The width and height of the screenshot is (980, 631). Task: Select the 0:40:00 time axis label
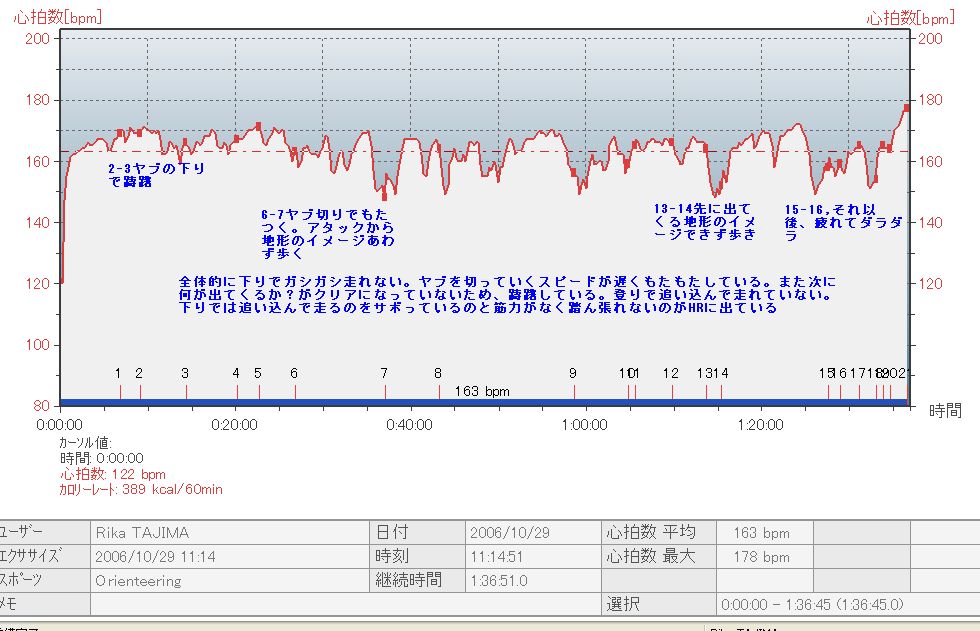coord(409,425)
